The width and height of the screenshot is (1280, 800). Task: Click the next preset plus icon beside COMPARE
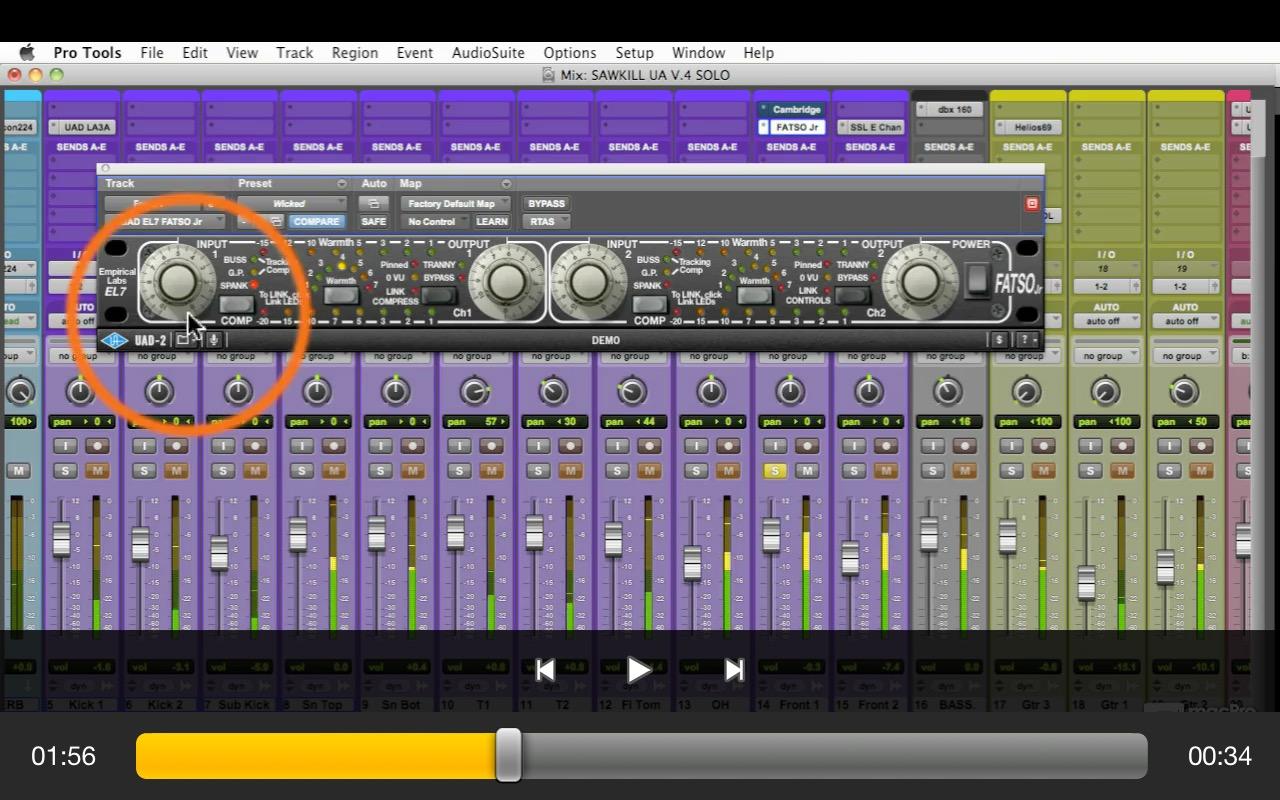[x=274, y=222]
